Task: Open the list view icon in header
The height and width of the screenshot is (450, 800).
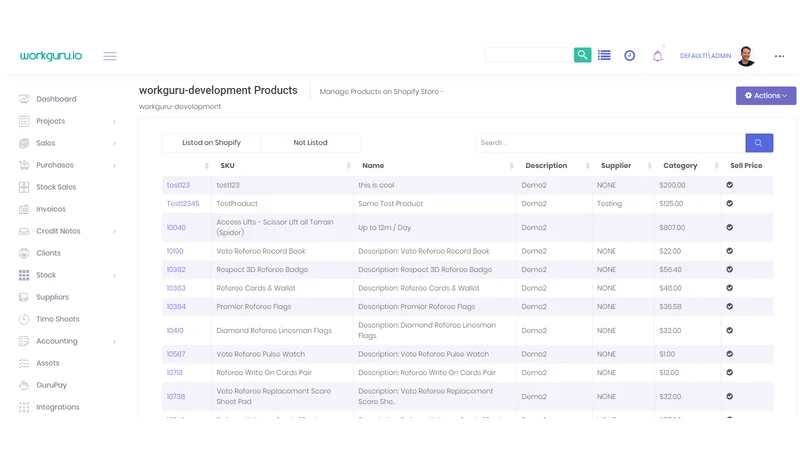Action: point(604,55)
